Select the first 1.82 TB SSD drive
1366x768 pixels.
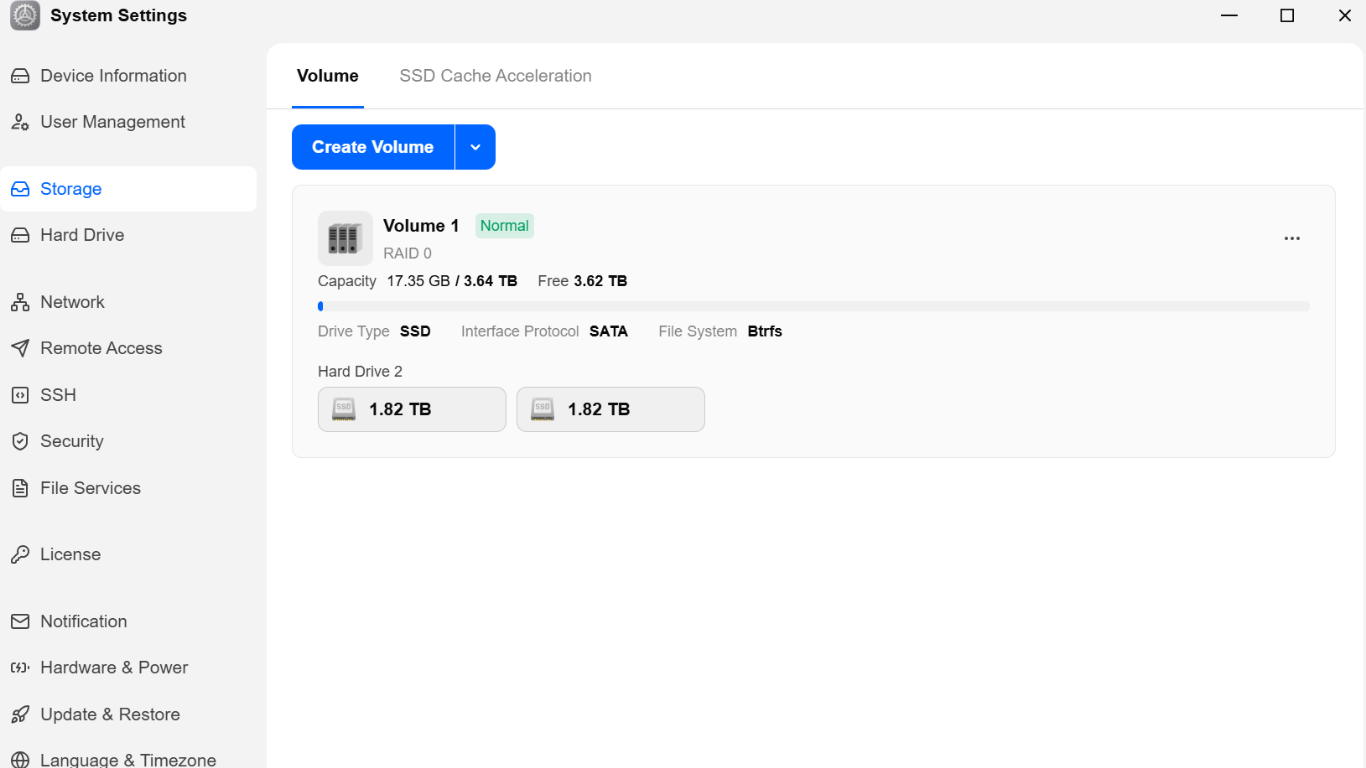point(412,409)
